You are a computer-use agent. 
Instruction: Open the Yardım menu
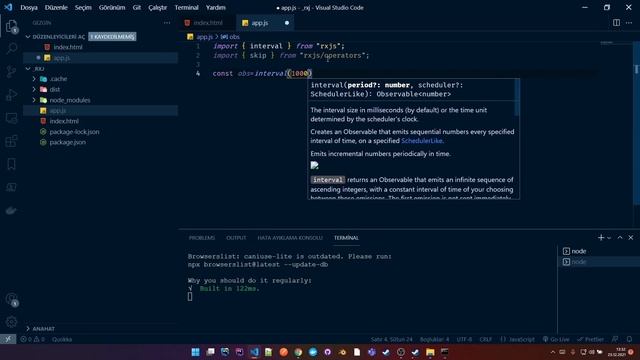[216, 7]
